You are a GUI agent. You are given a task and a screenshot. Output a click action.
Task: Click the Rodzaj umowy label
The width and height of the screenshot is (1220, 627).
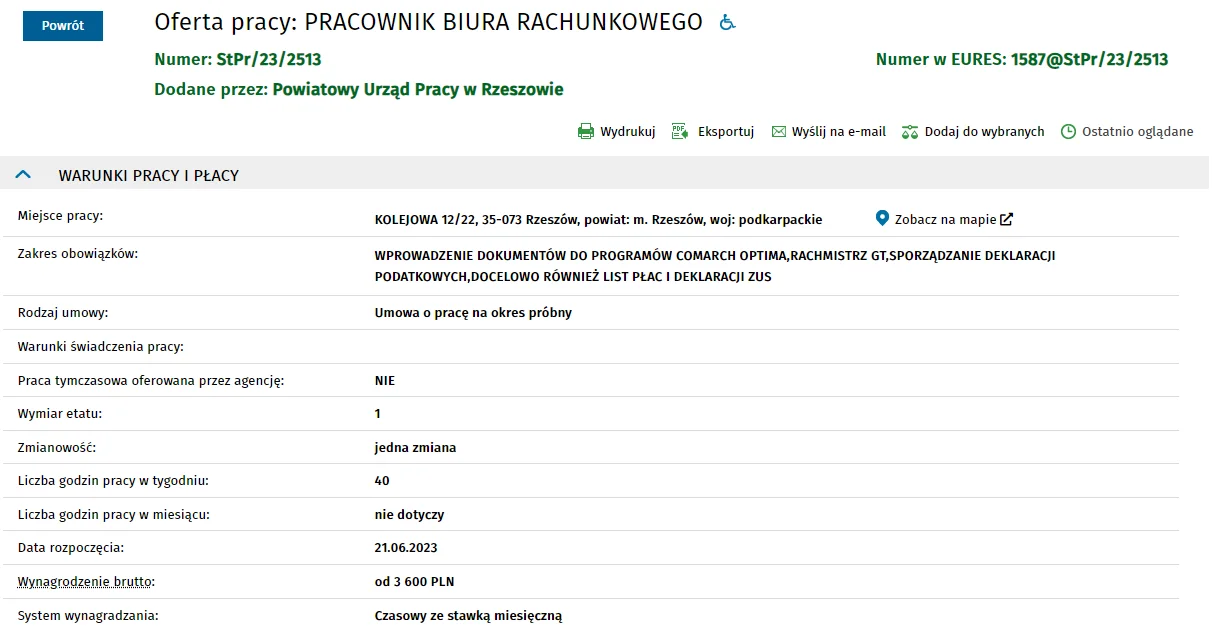(x=63, y=313)
